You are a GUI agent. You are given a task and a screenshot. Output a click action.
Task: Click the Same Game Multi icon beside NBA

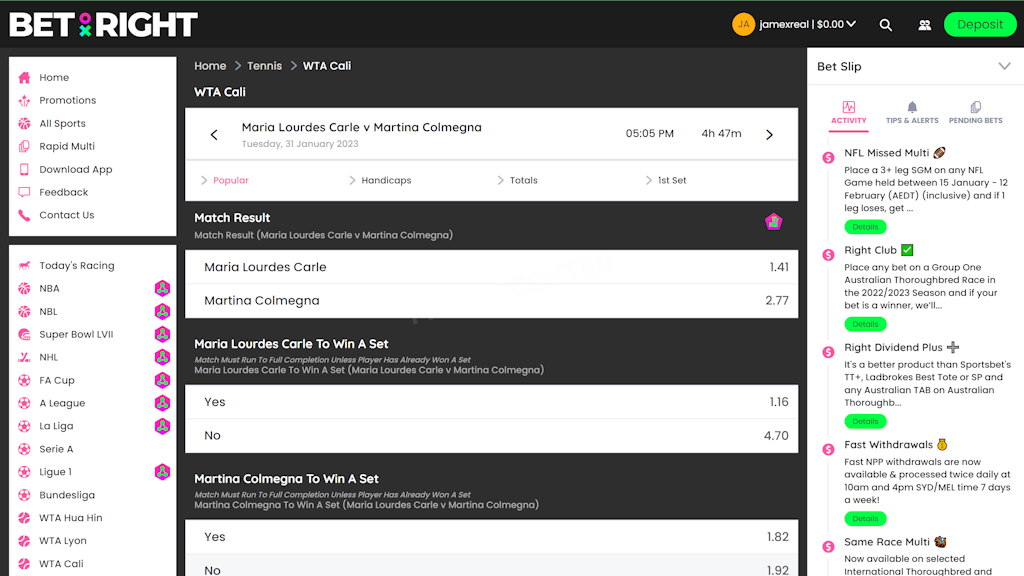pos(162,288)
